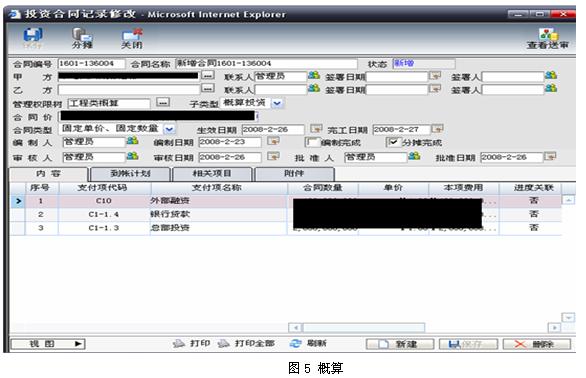Click the code cell C1-1.4

104,215
